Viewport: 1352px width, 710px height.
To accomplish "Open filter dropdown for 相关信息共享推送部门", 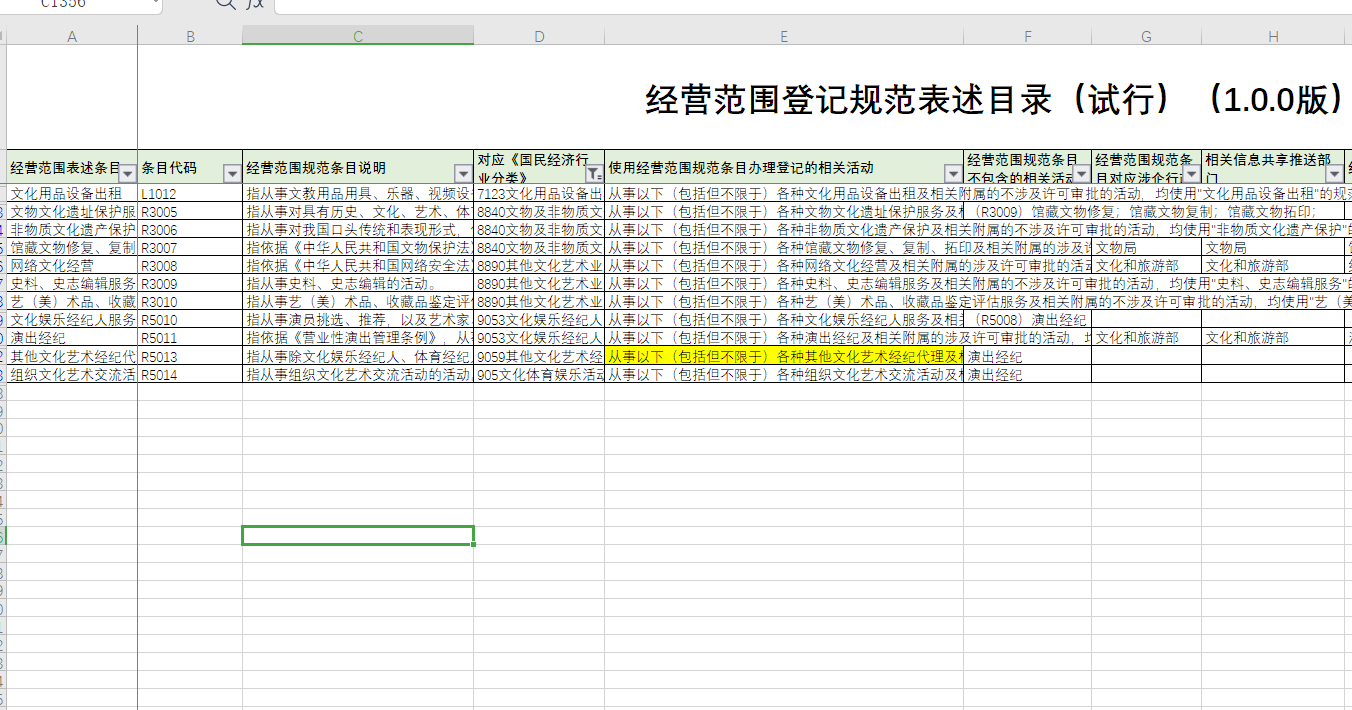I will point(1334,174).
